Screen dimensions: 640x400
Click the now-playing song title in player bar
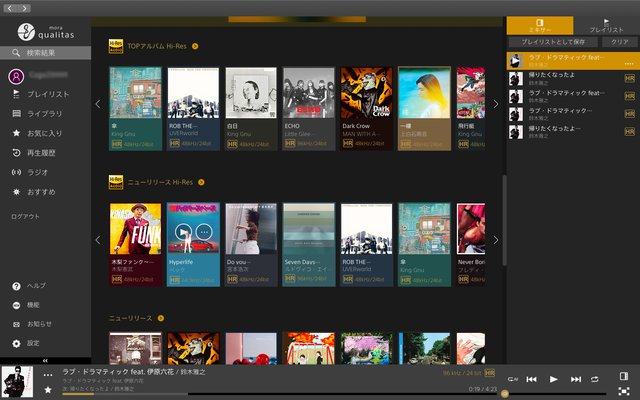click(133, 372)
